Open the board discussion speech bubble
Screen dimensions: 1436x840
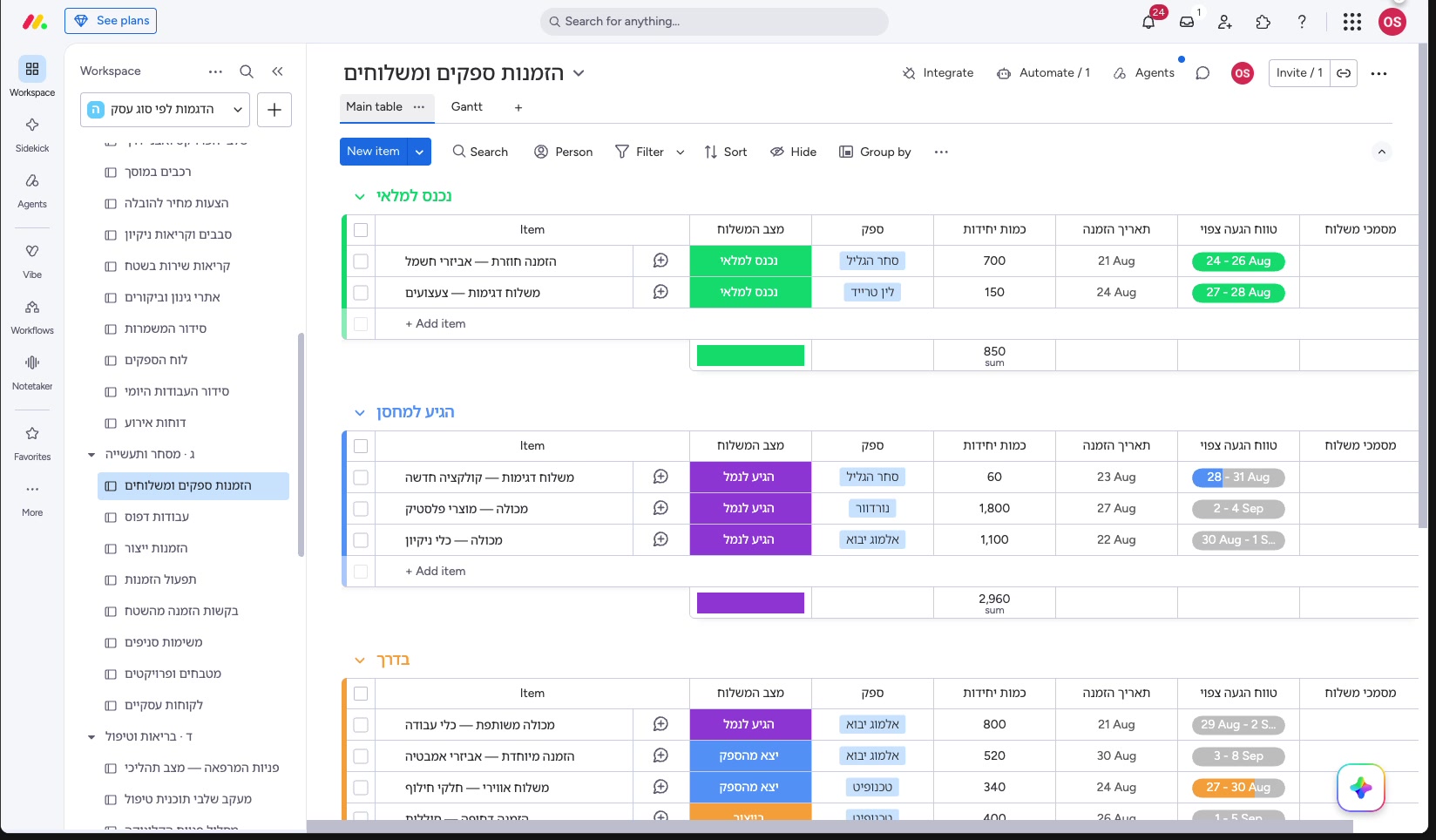click(x=1202, y=73)
